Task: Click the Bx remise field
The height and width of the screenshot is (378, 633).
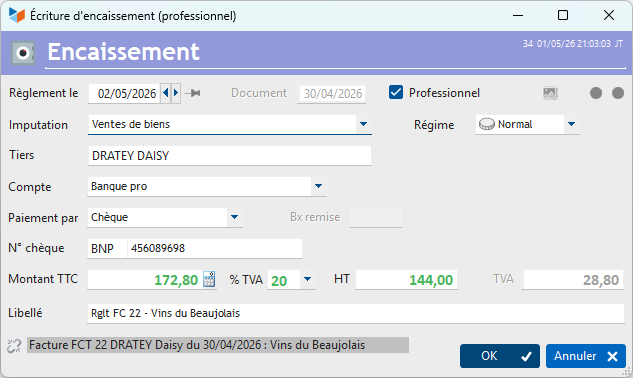Action: [376, 217]
